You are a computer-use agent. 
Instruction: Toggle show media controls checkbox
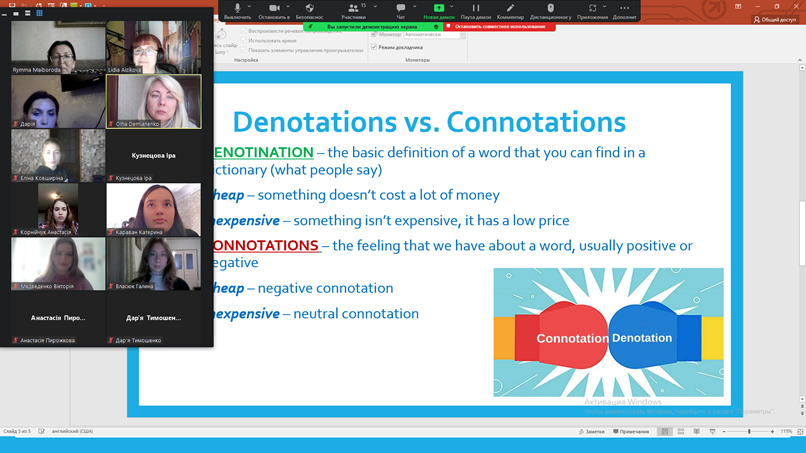244,50
